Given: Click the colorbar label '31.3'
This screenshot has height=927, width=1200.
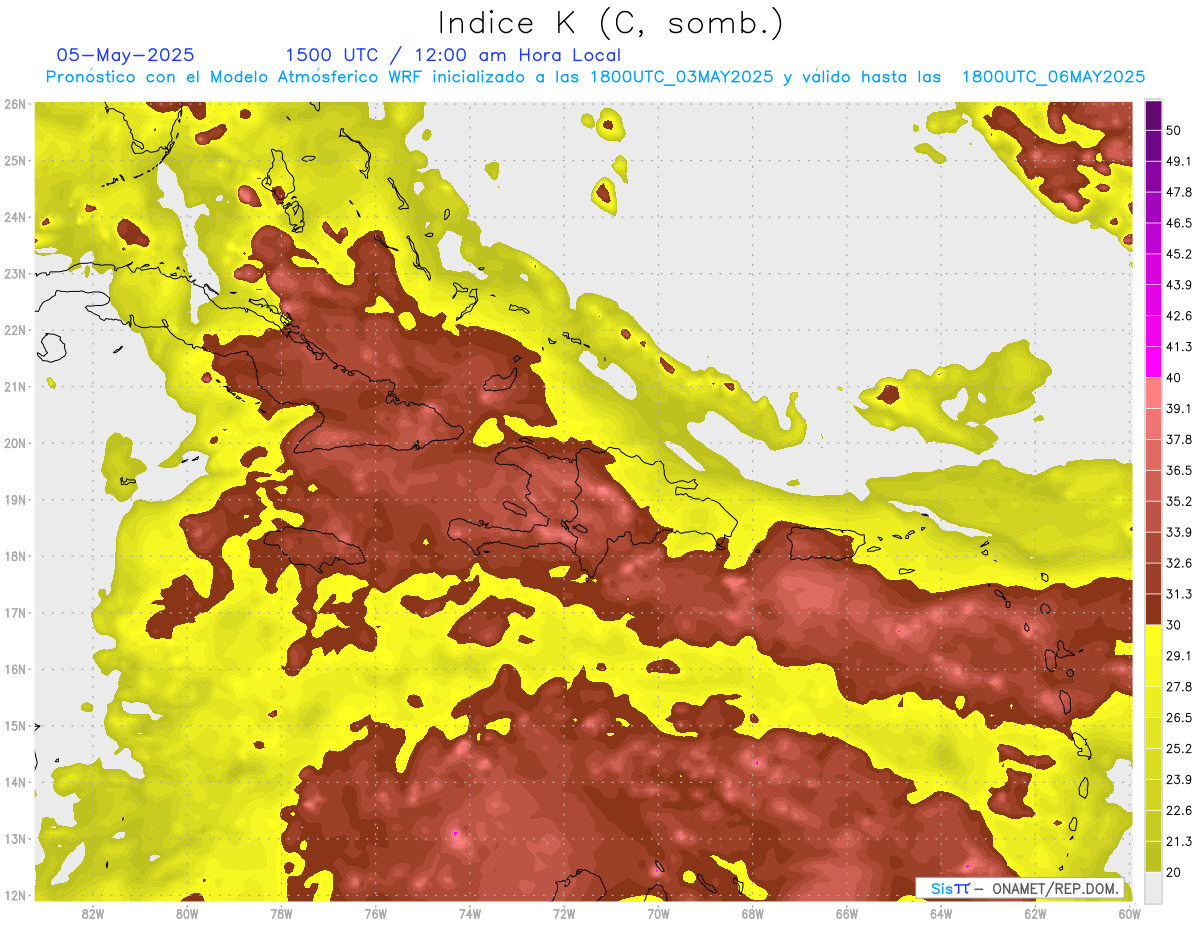Looking at the screenshot, I should 1179,594.
